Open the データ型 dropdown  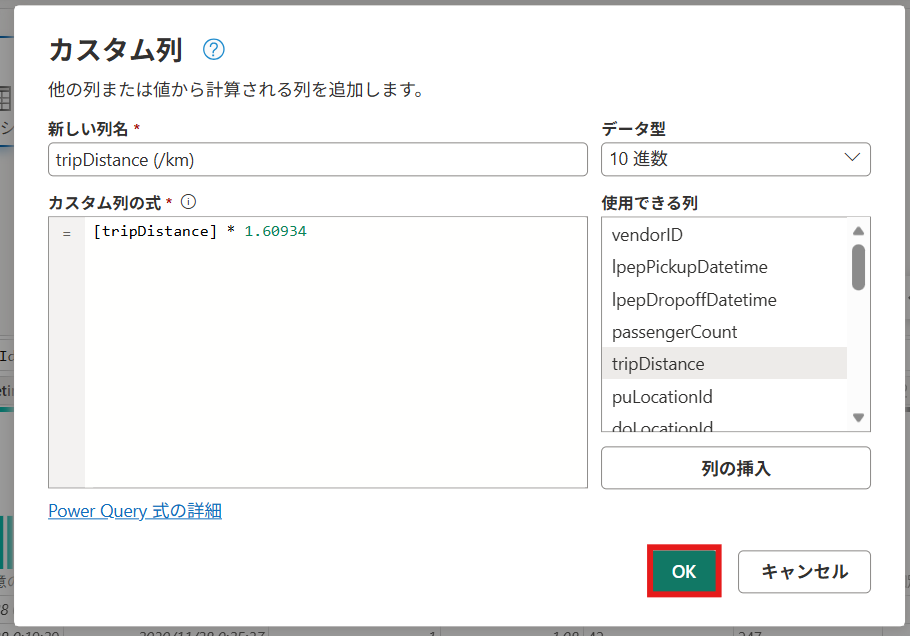[x=735, y=159]
